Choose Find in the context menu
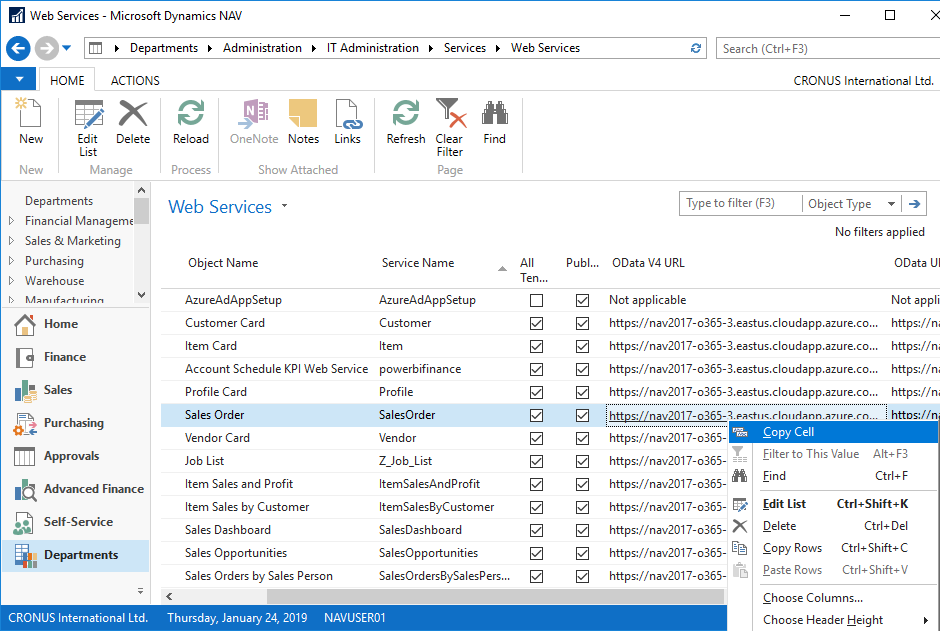Viewport: 940px width, 631px height. pos(833,476)
